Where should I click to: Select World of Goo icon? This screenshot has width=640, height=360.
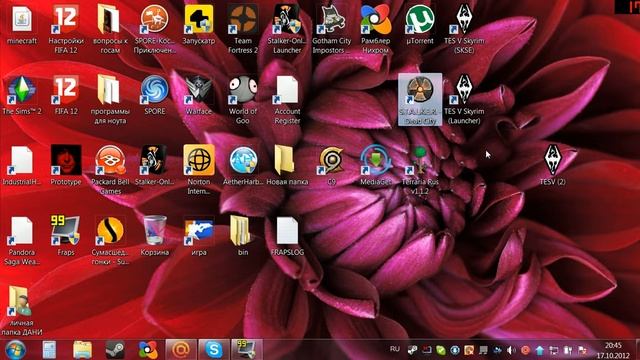[x=243, y=100]
